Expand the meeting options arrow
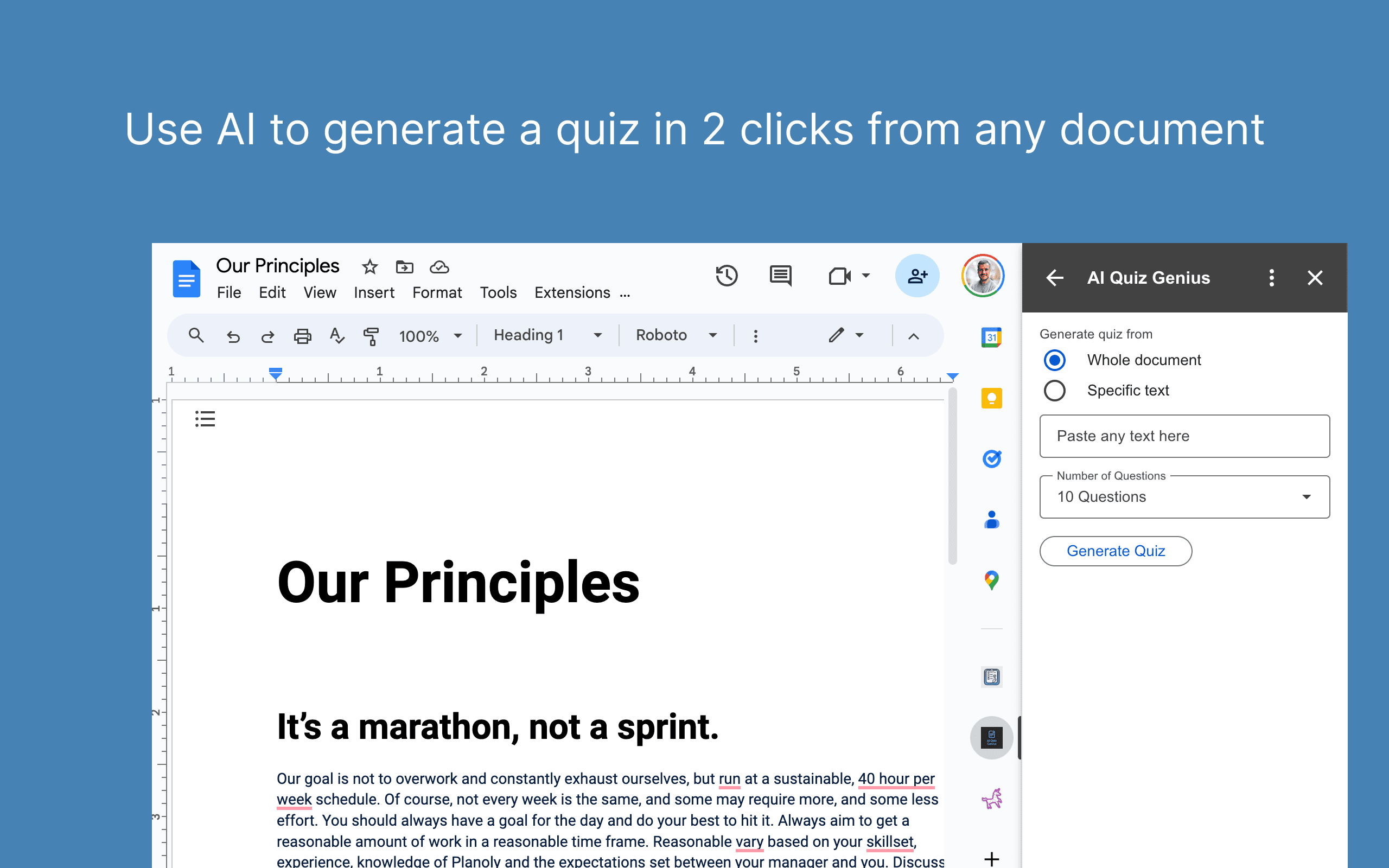 pyautogui.click(x=865, y=276)
